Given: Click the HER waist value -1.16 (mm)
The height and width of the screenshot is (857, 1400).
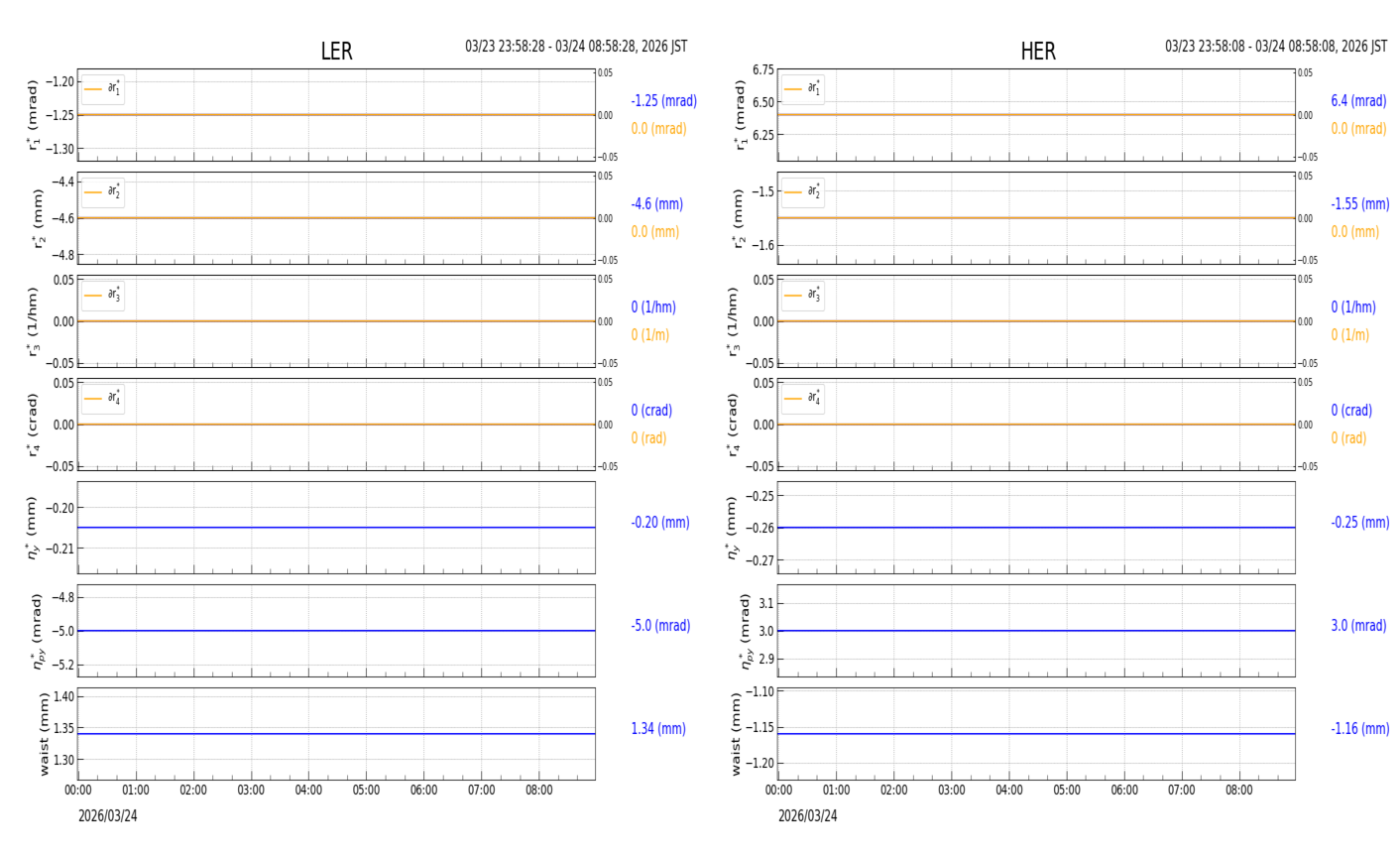Looking at the screenshot, I should 1360,729.
